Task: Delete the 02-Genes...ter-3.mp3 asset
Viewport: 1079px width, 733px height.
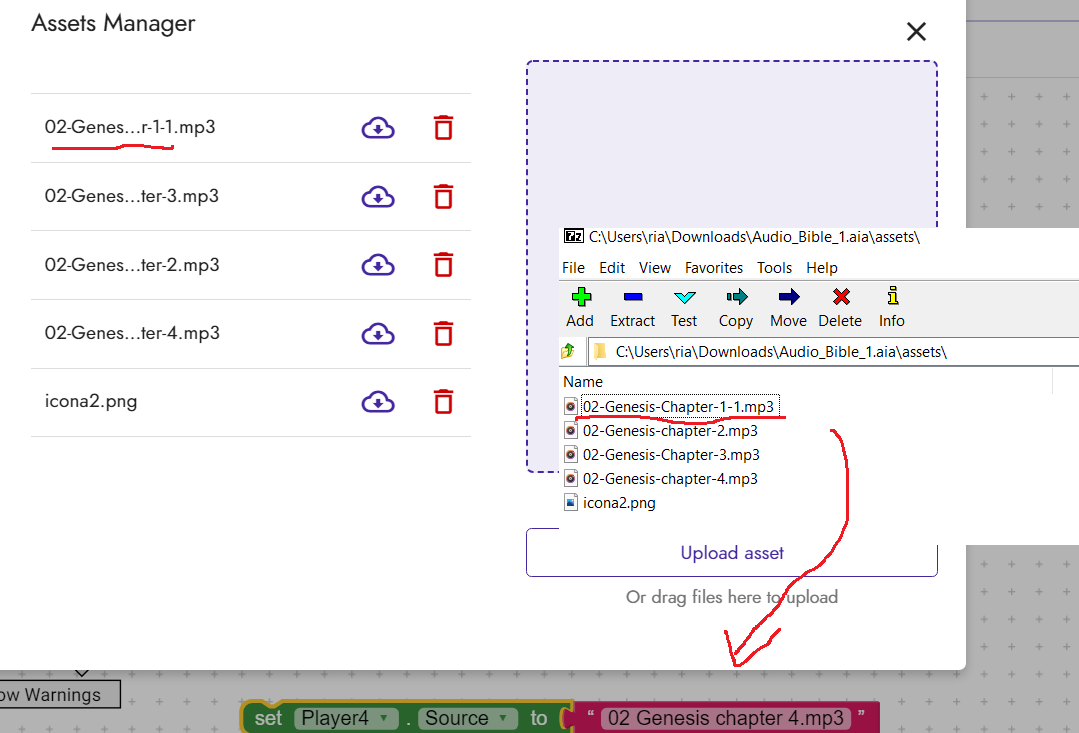Action: 443,197
